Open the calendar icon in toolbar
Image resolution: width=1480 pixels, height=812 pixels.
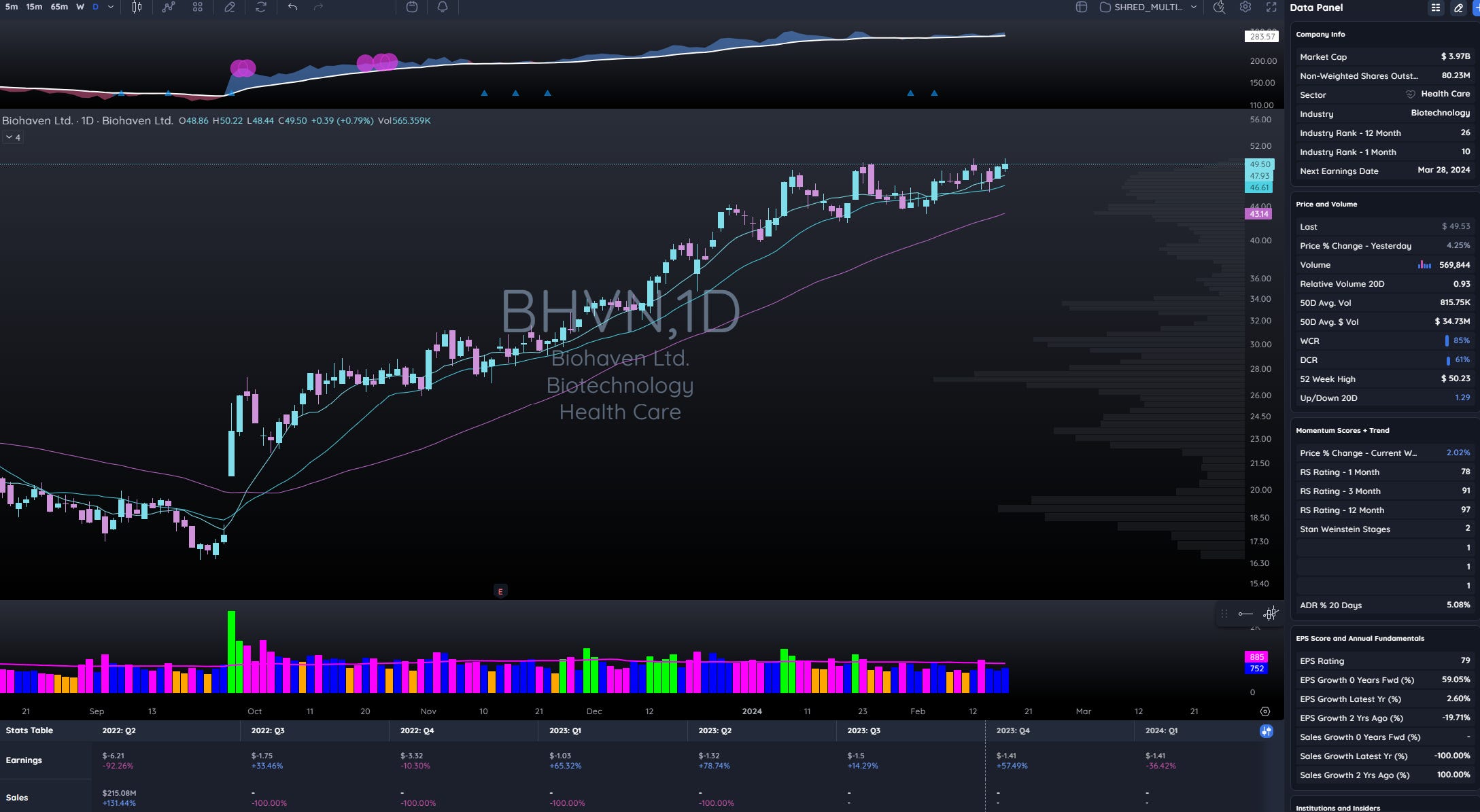[x=412, y=7]
